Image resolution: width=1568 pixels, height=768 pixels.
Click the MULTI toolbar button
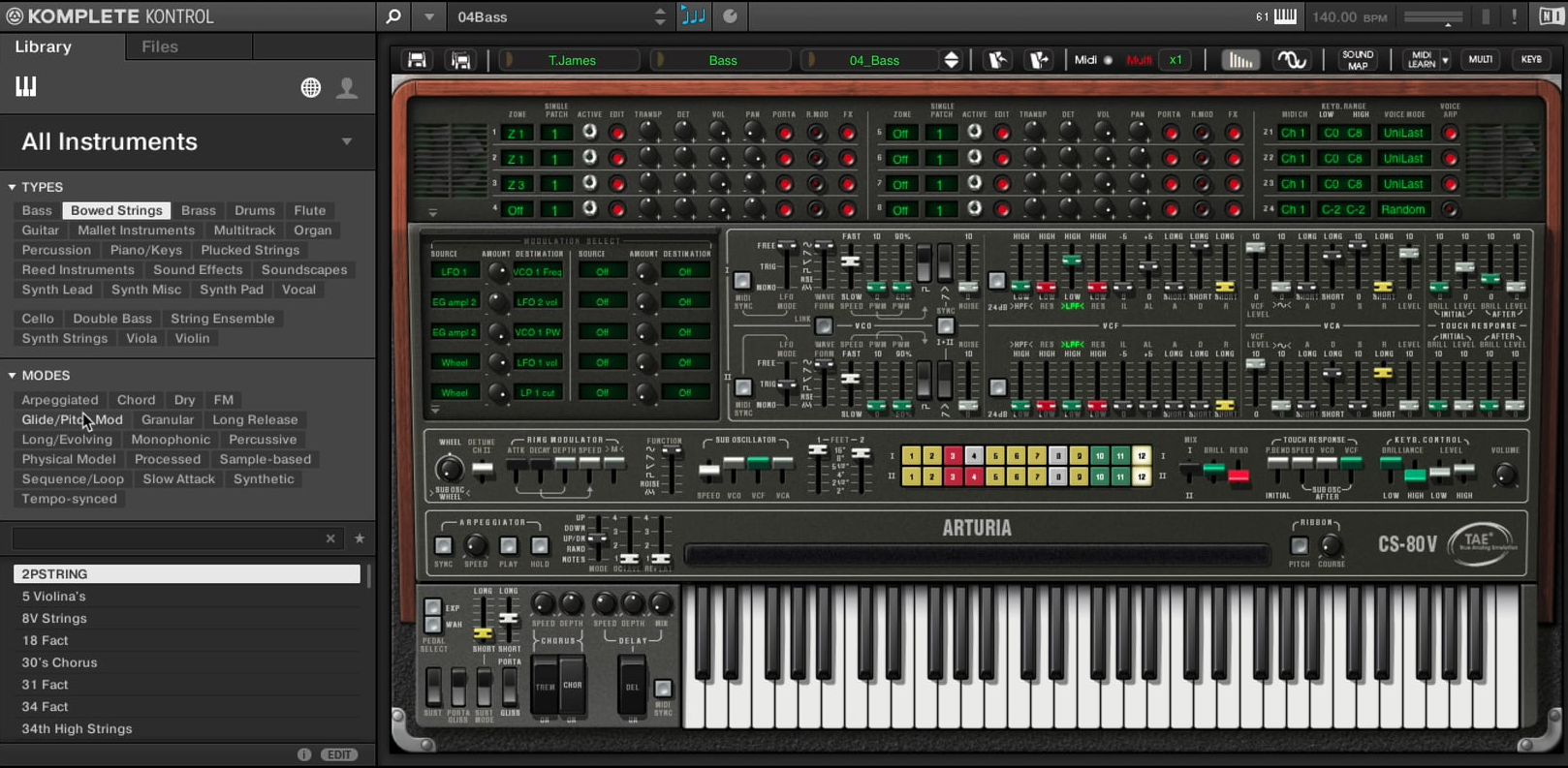(x=1481, y=60)
